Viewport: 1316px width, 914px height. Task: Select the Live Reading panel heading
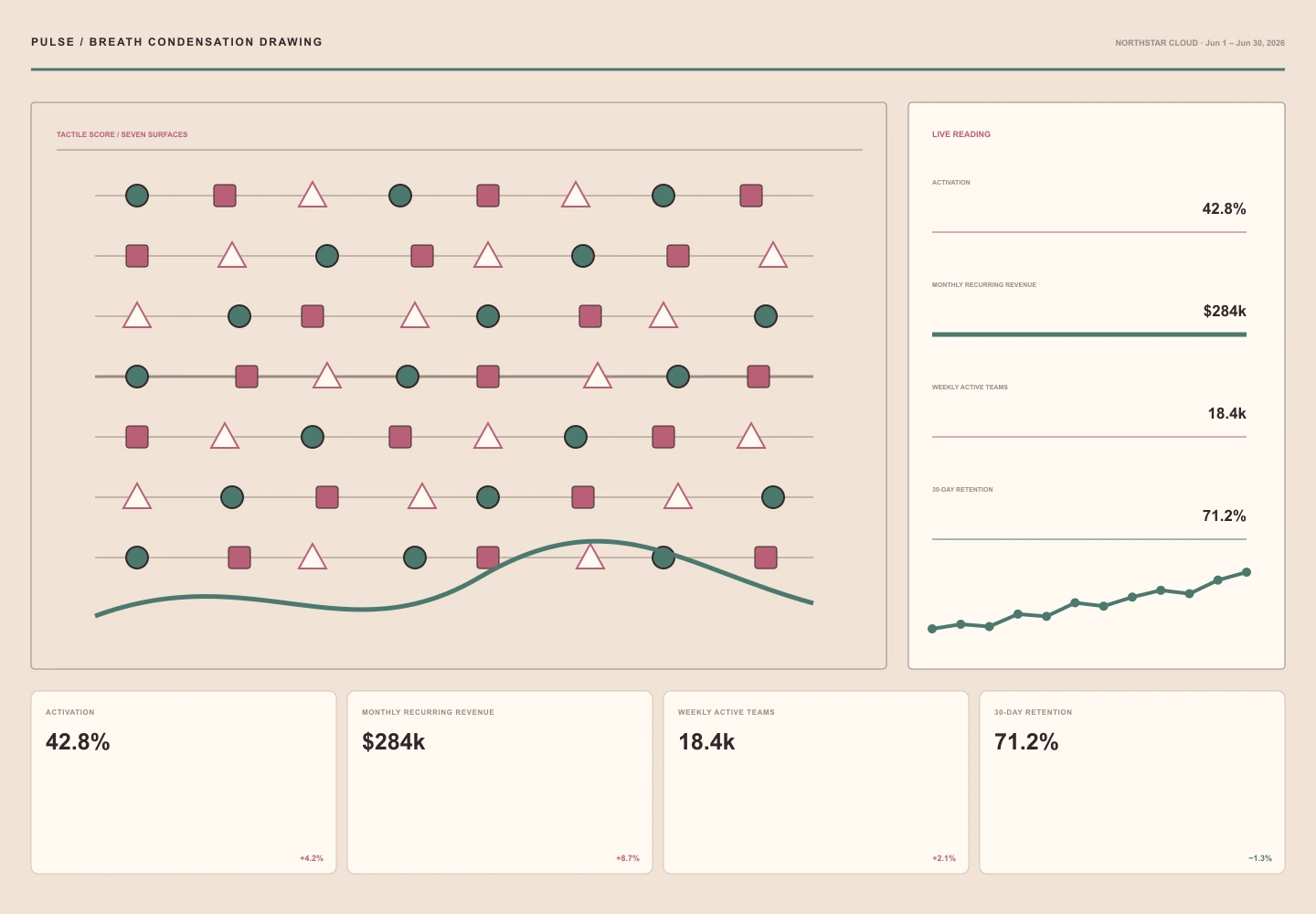pos(961,134)
